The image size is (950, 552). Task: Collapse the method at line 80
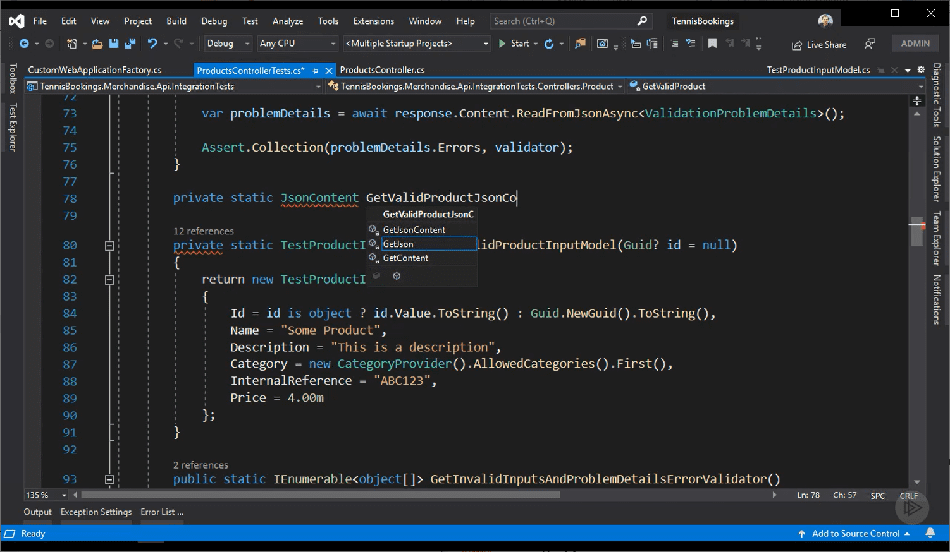point(109,245)
